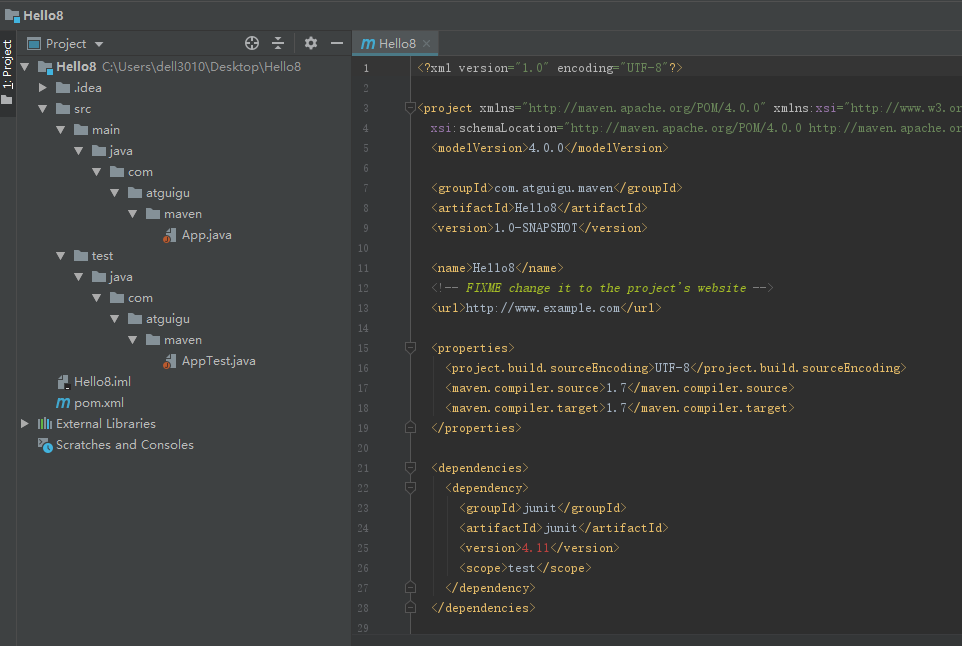Viewport: 962px width, 646px height.
Task: Hide the Project tool window with minus icon
Action: coord(337,43)
